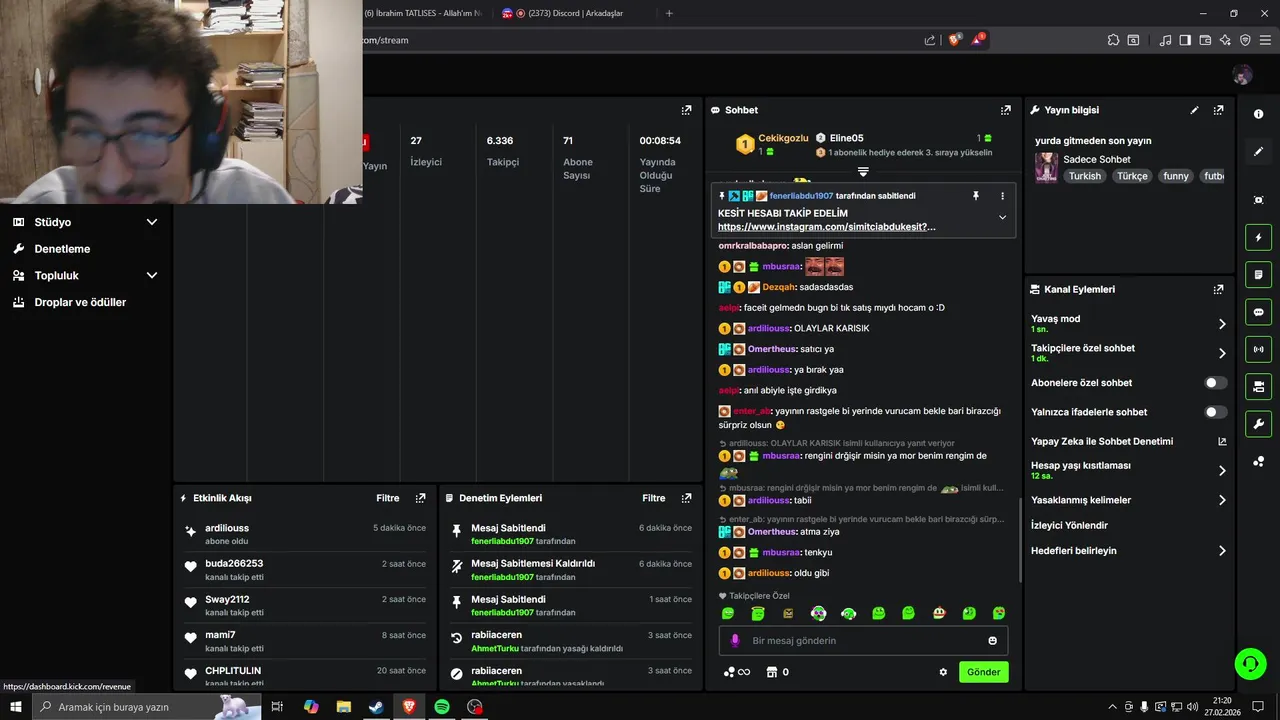Click the collapse arrow above pinned message
The height and width of the screenshot is (720, 1280).
863,172
